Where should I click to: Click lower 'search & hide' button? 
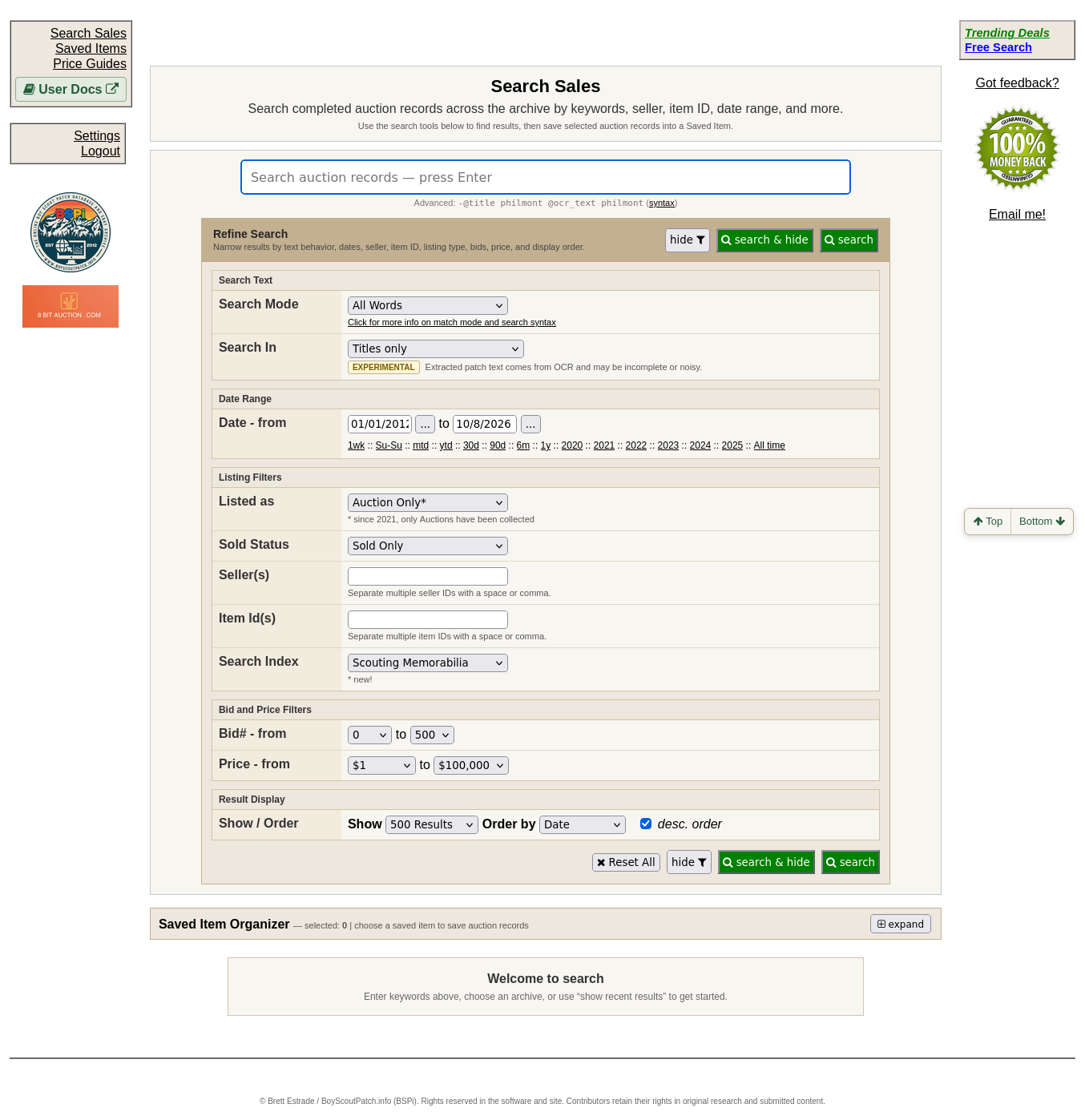pos(766,862)
